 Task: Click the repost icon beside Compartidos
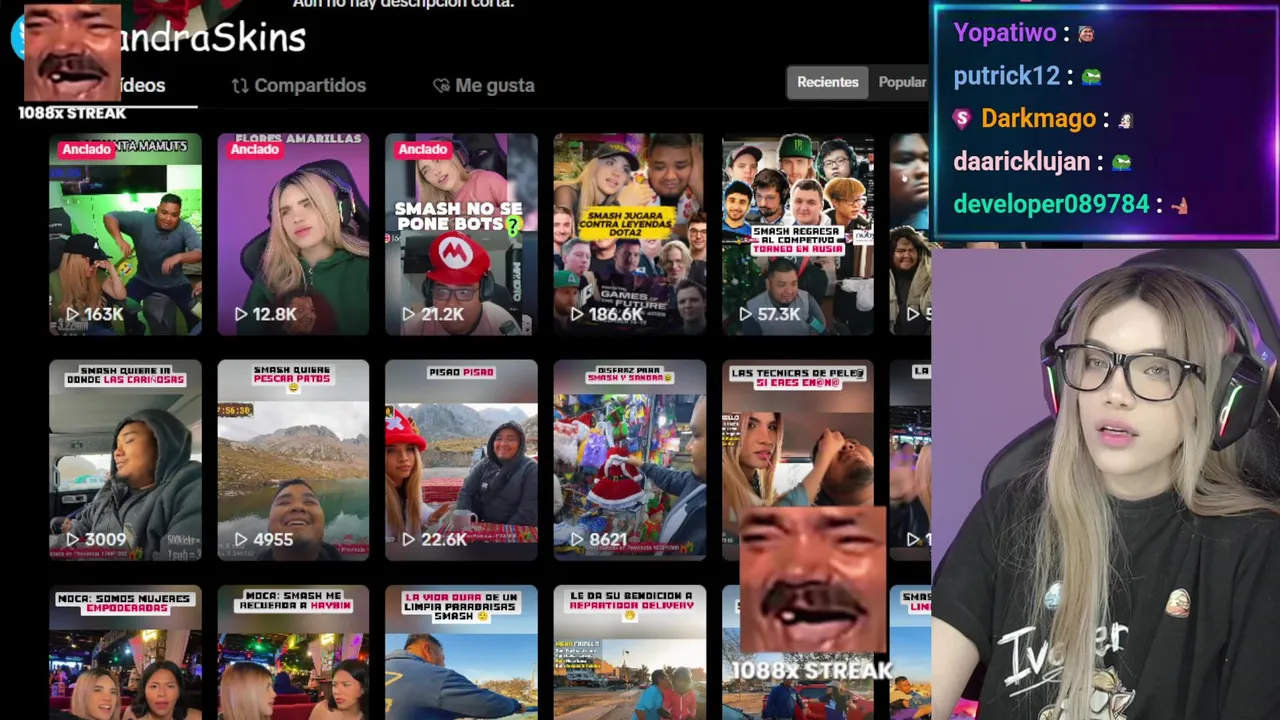tap(240, 86)
